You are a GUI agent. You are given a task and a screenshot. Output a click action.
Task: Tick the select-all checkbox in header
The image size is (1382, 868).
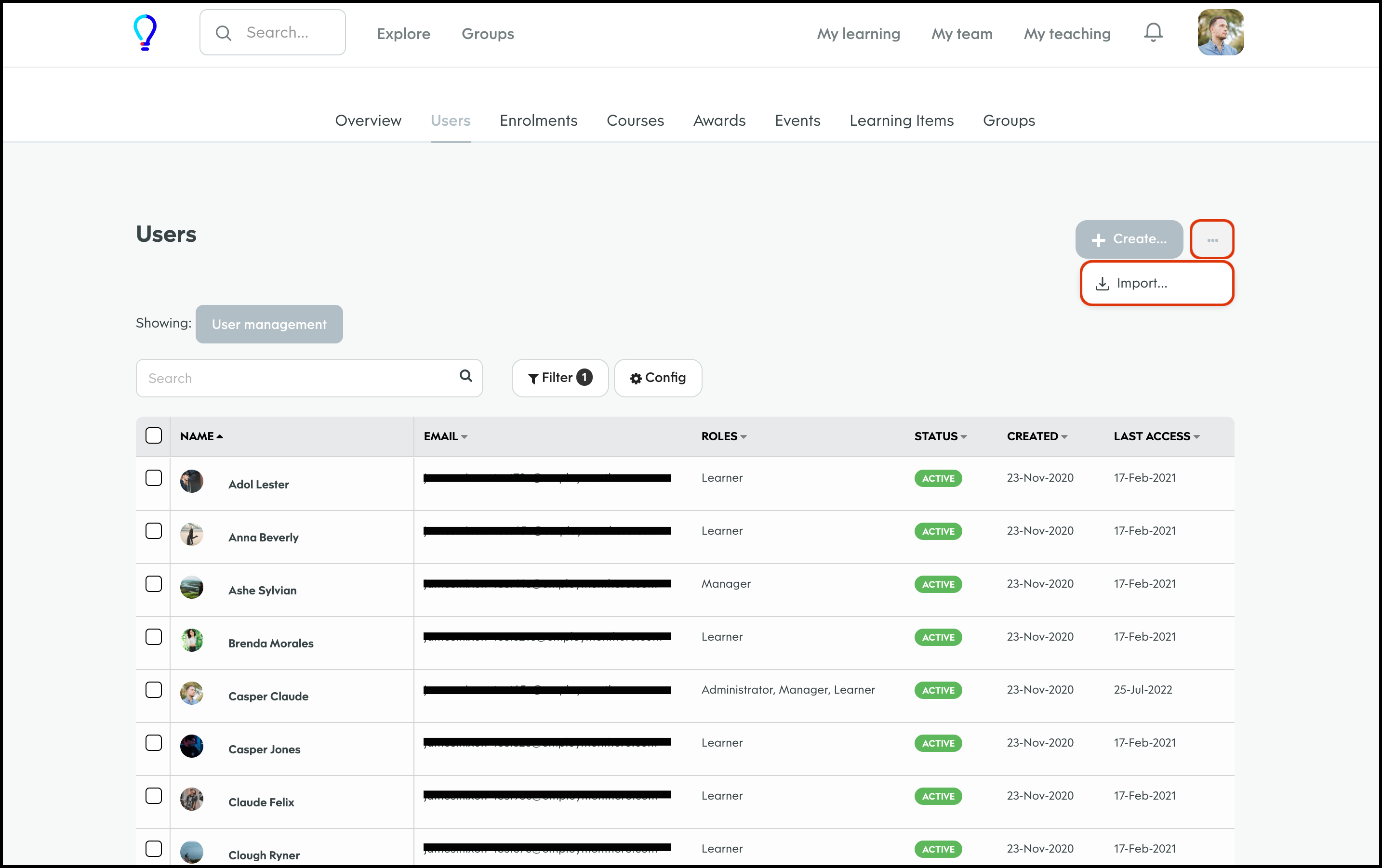point(153,436)
